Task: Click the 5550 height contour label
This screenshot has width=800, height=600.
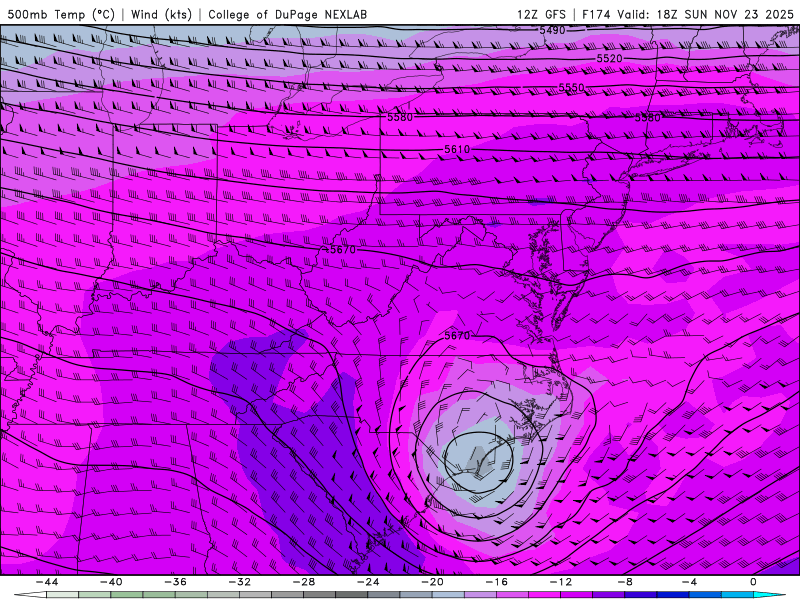Action: point(571,88)
